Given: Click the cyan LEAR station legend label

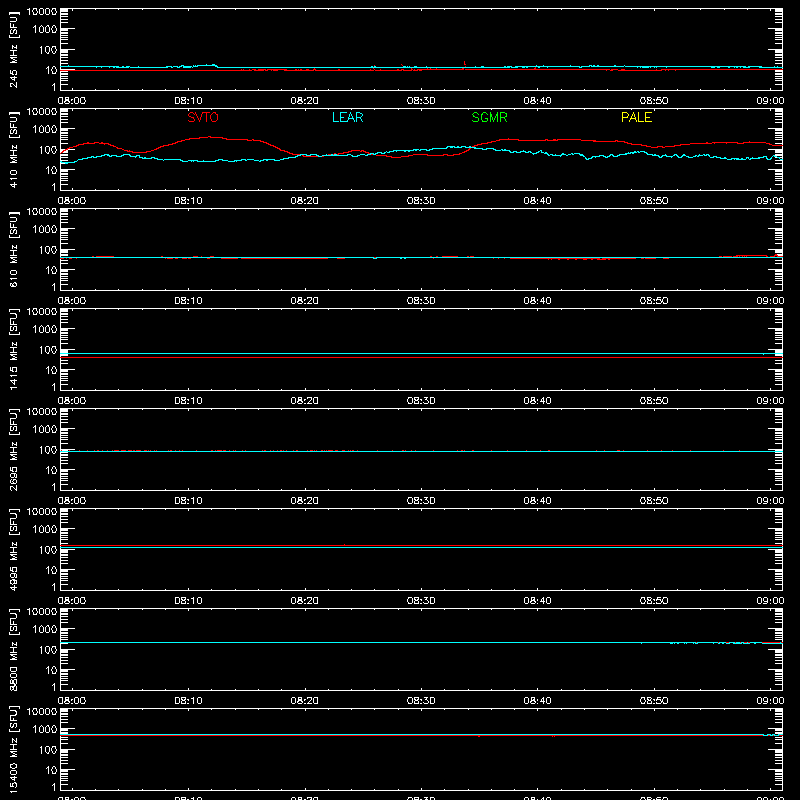Looking at the screenshot, I should [347, 117].
